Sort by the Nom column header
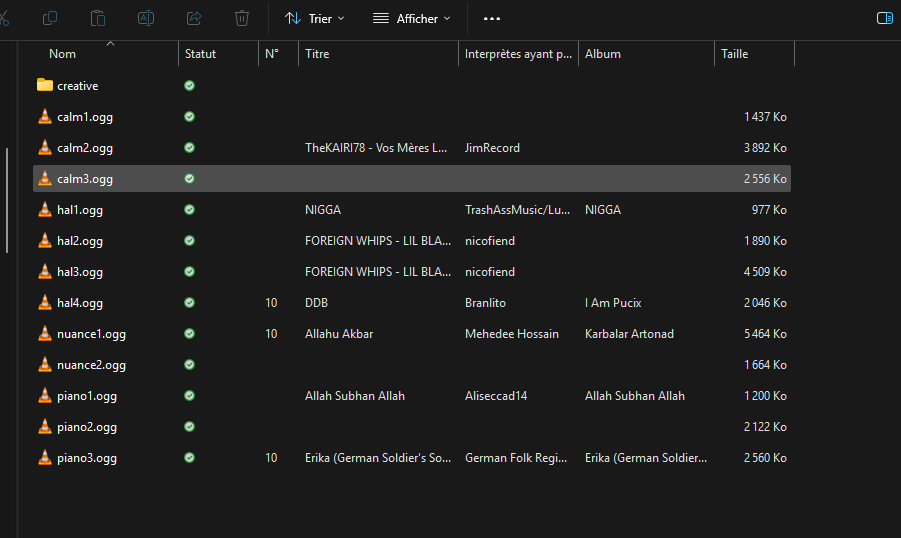 pos(63,54)
